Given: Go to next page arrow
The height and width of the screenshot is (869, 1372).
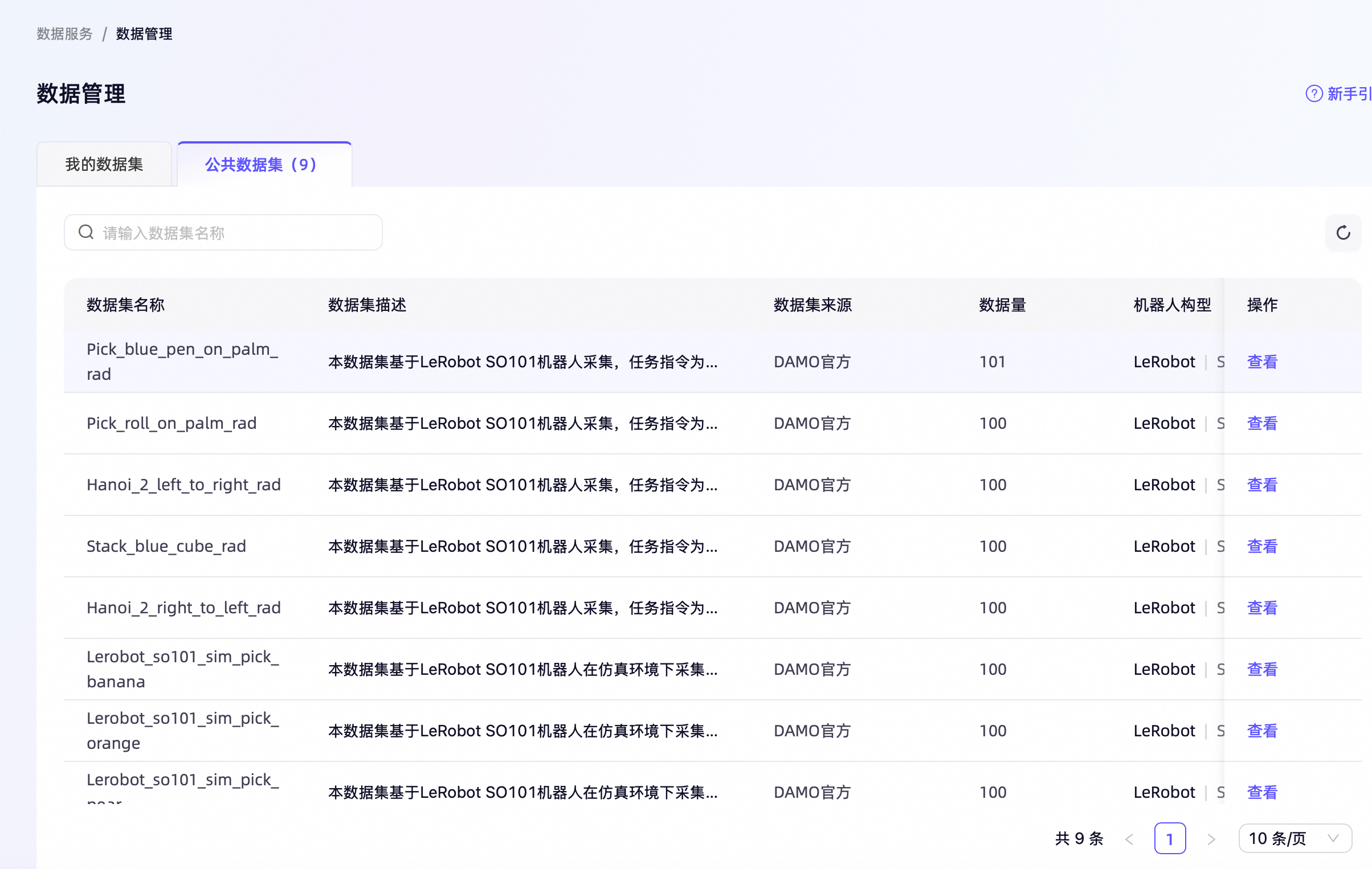Looking at the screenshot, I should pos(1211,839).
